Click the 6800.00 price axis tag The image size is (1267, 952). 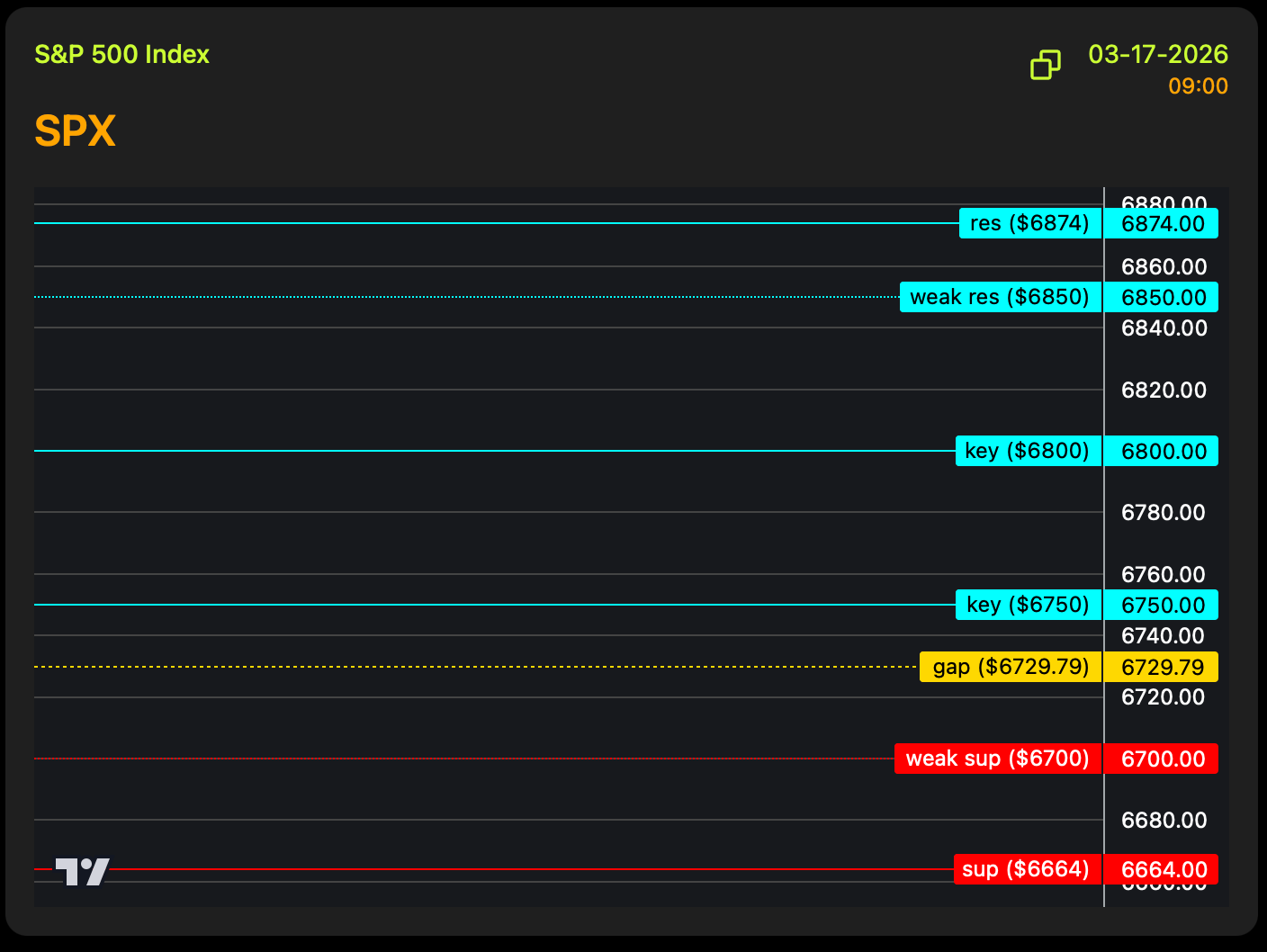point(1162,451)
